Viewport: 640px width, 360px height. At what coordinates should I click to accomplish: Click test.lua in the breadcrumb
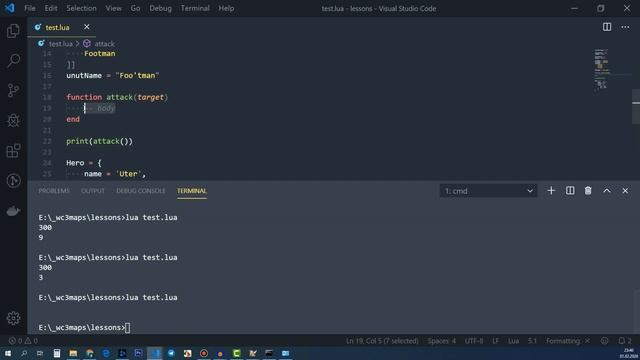[x=60, y=44]
